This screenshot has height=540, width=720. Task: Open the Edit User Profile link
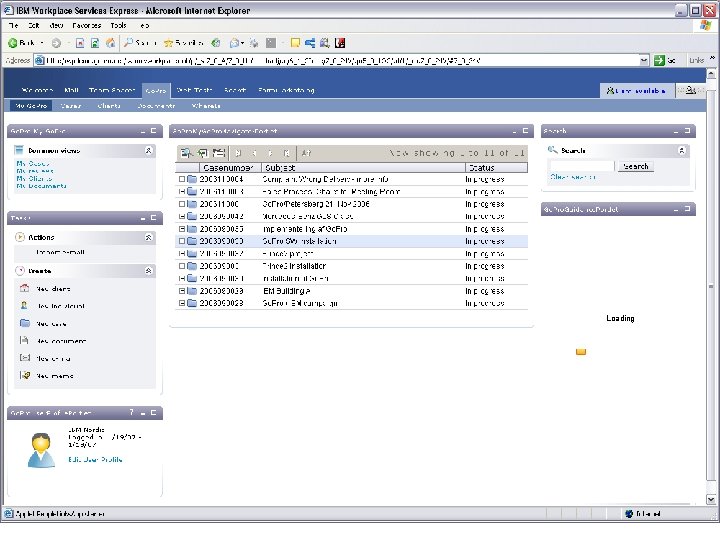click(95, 459)
